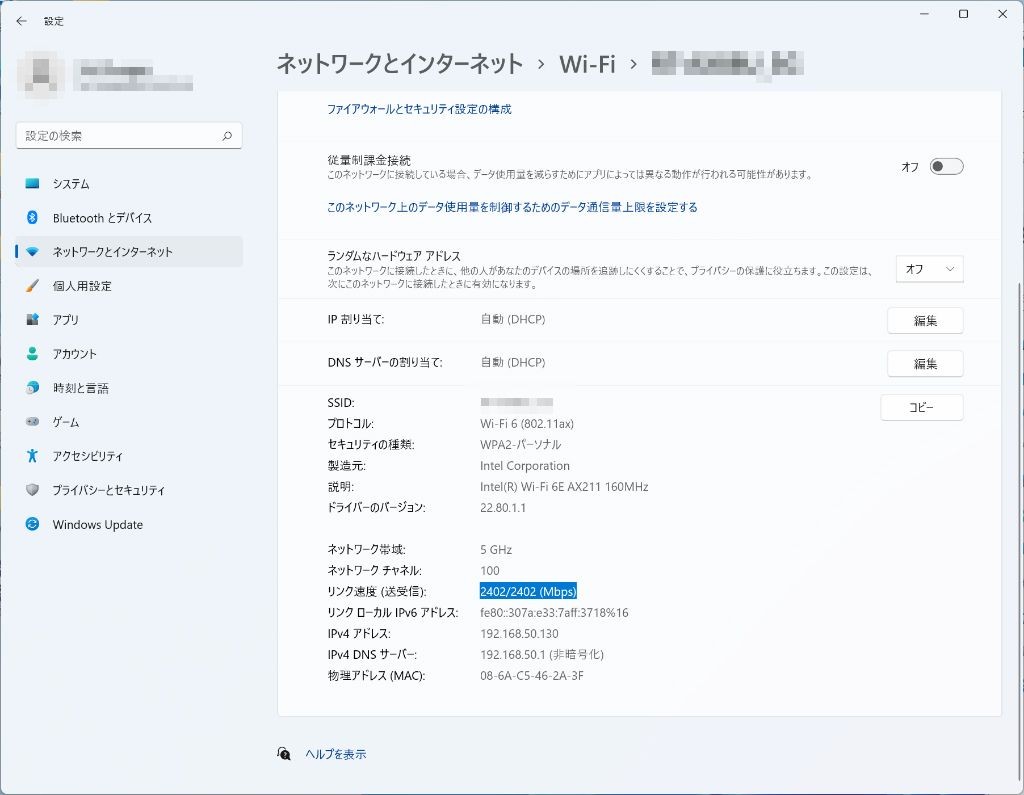The width and height of the screenshot is (1024, 795).
Task: Click the Bluetooth とデバイス icon
Action: 33,218
